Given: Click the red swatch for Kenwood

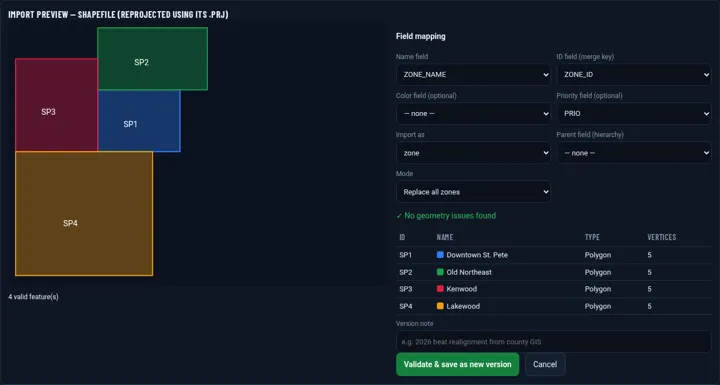Looking at the screenshot, I should [440, 289].
